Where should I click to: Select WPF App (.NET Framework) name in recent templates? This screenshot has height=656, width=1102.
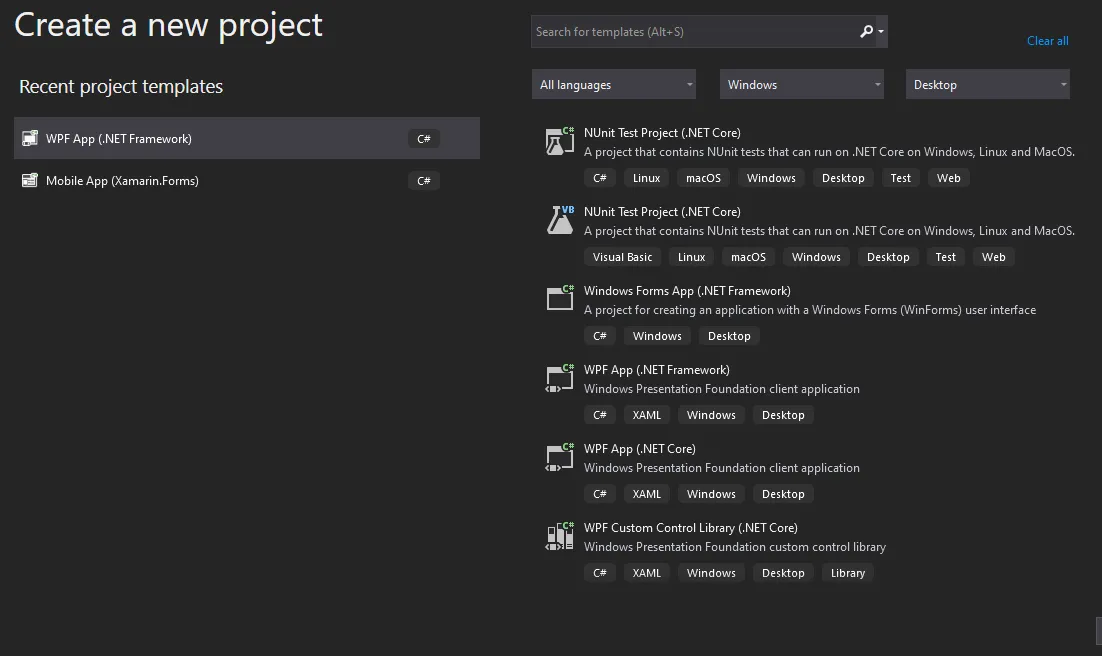click(119, 139)
